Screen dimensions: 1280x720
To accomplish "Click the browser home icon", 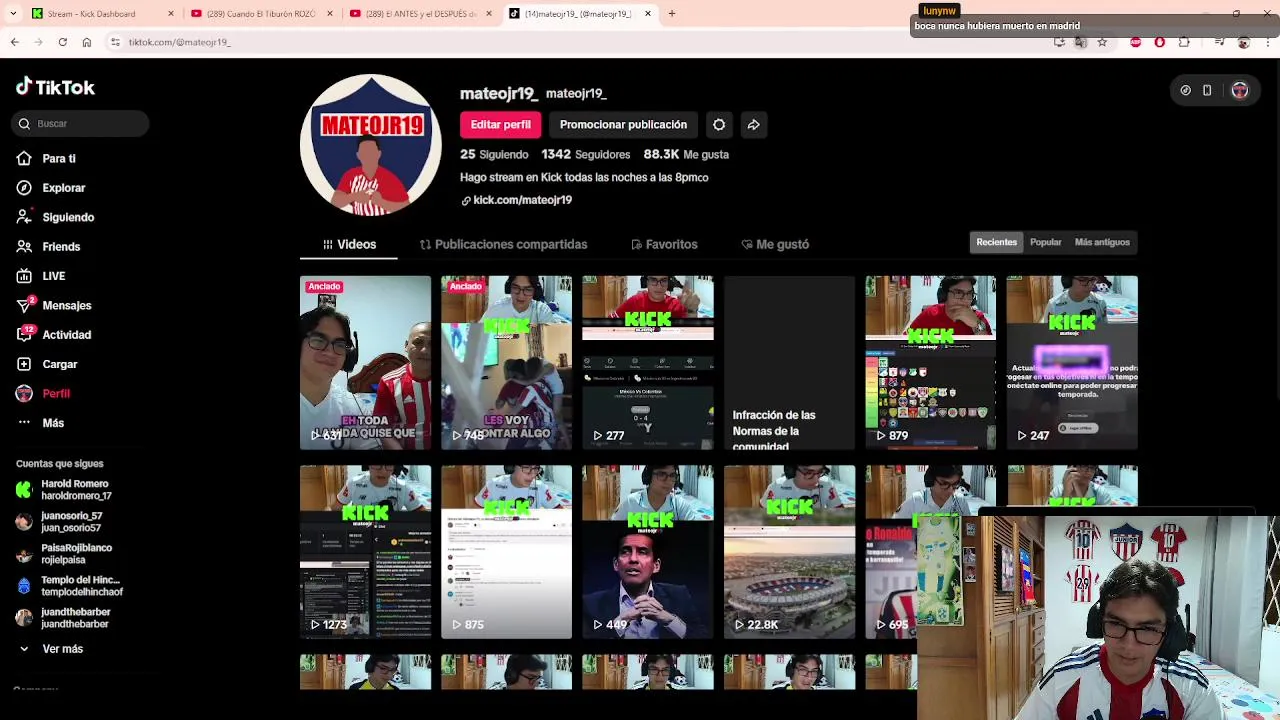I will (87, 42).
